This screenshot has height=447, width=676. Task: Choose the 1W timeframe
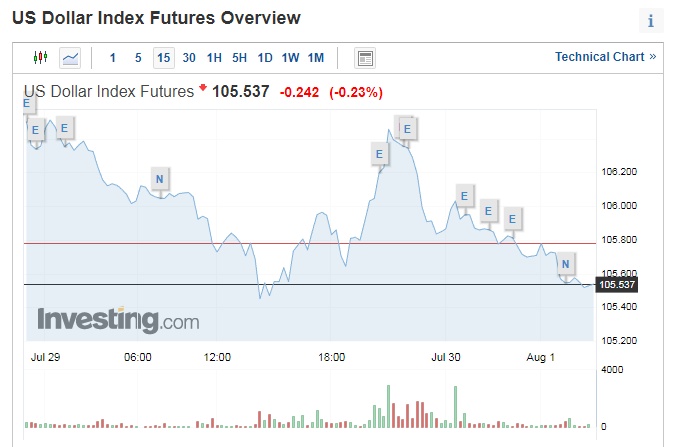tap(290, 58)
